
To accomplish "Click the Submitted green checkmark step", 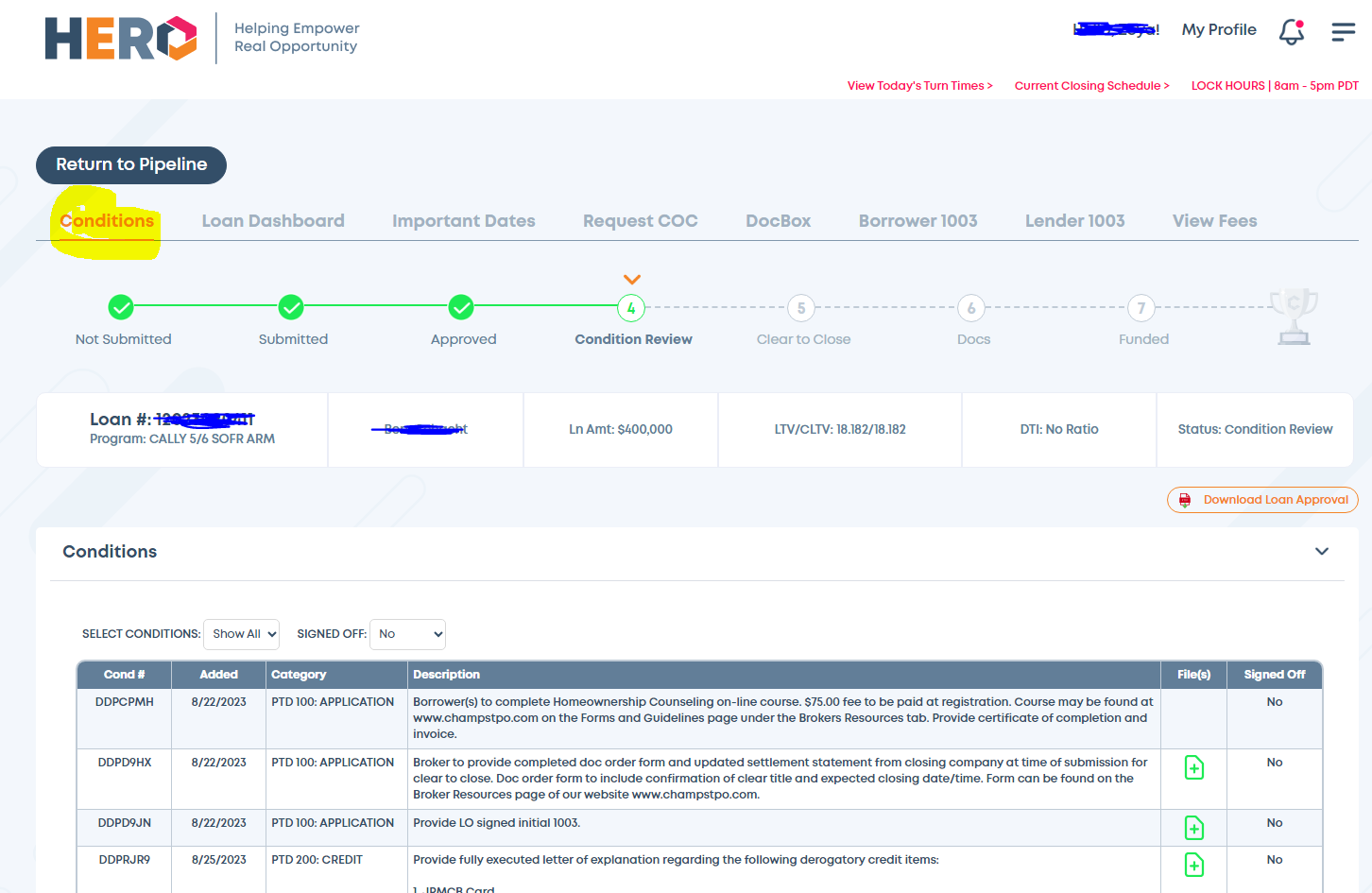I will [x=291, y=307].
